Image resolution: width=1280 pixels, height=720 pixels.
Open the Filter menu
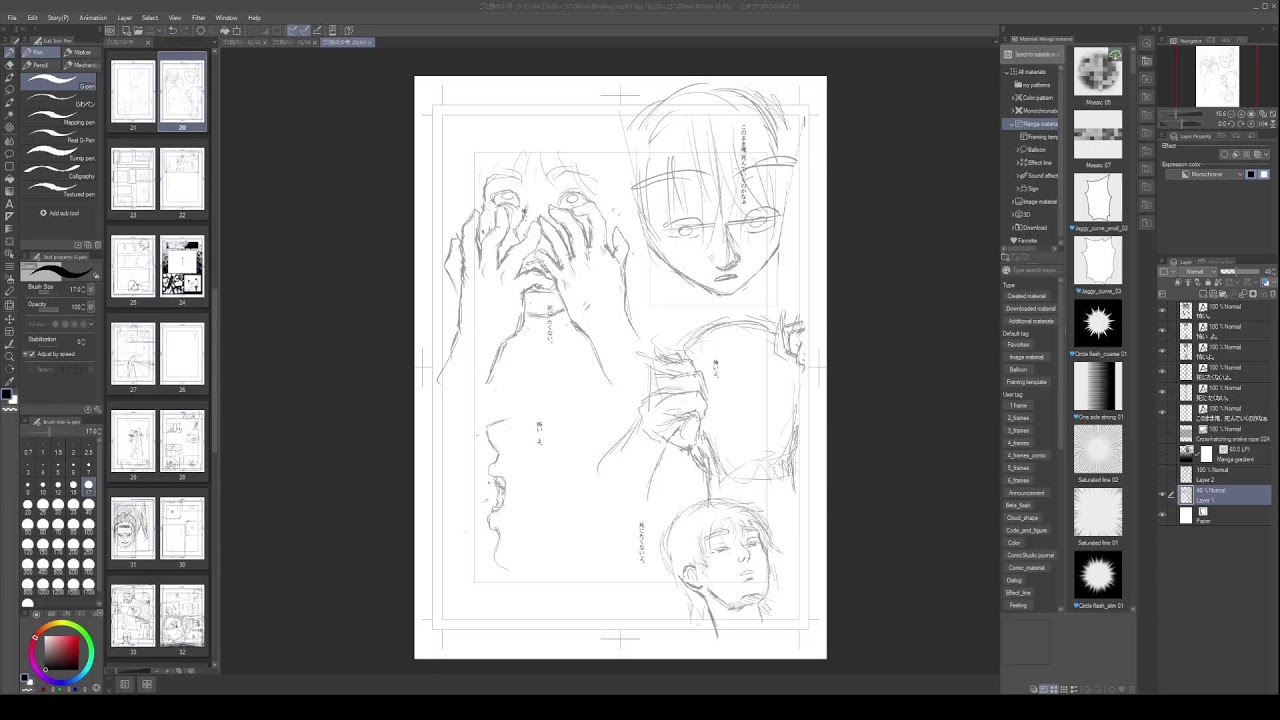pyautogui.click(x=198, y=18)
